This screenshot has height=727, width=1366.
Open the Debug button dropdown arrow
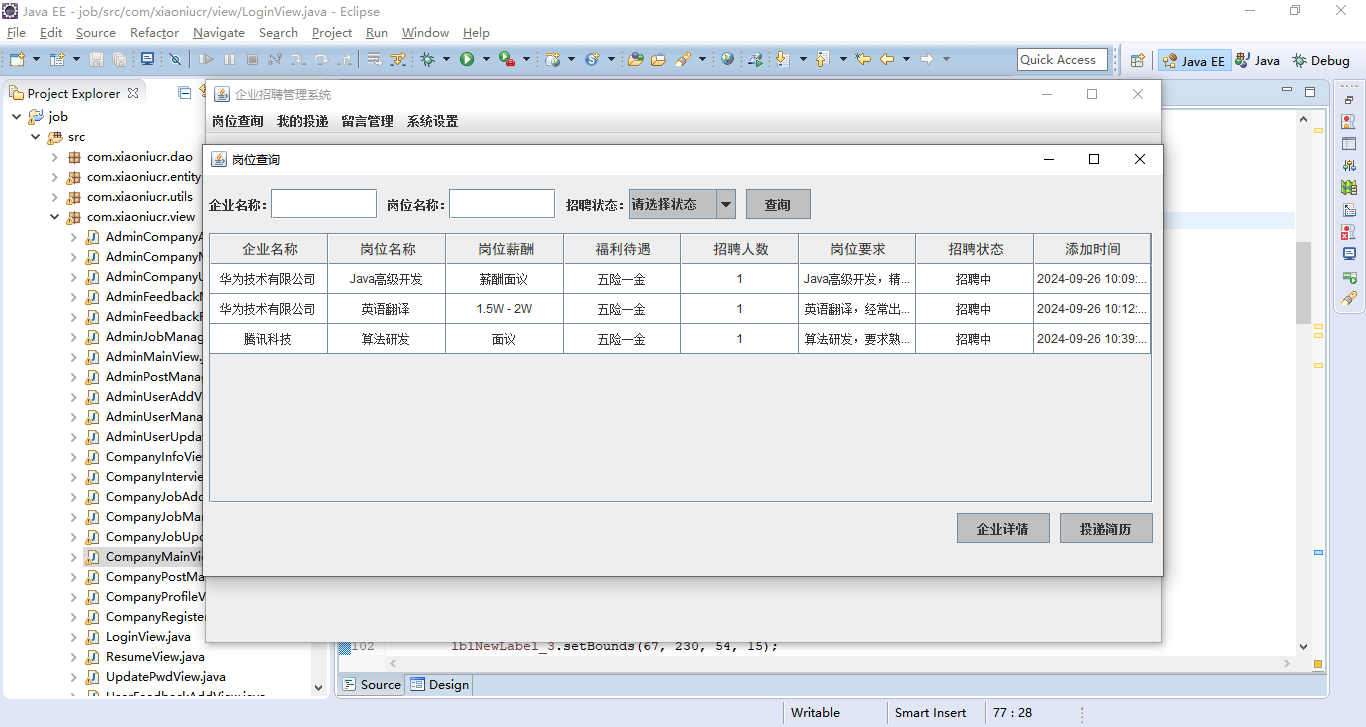(x=446, y=59)
